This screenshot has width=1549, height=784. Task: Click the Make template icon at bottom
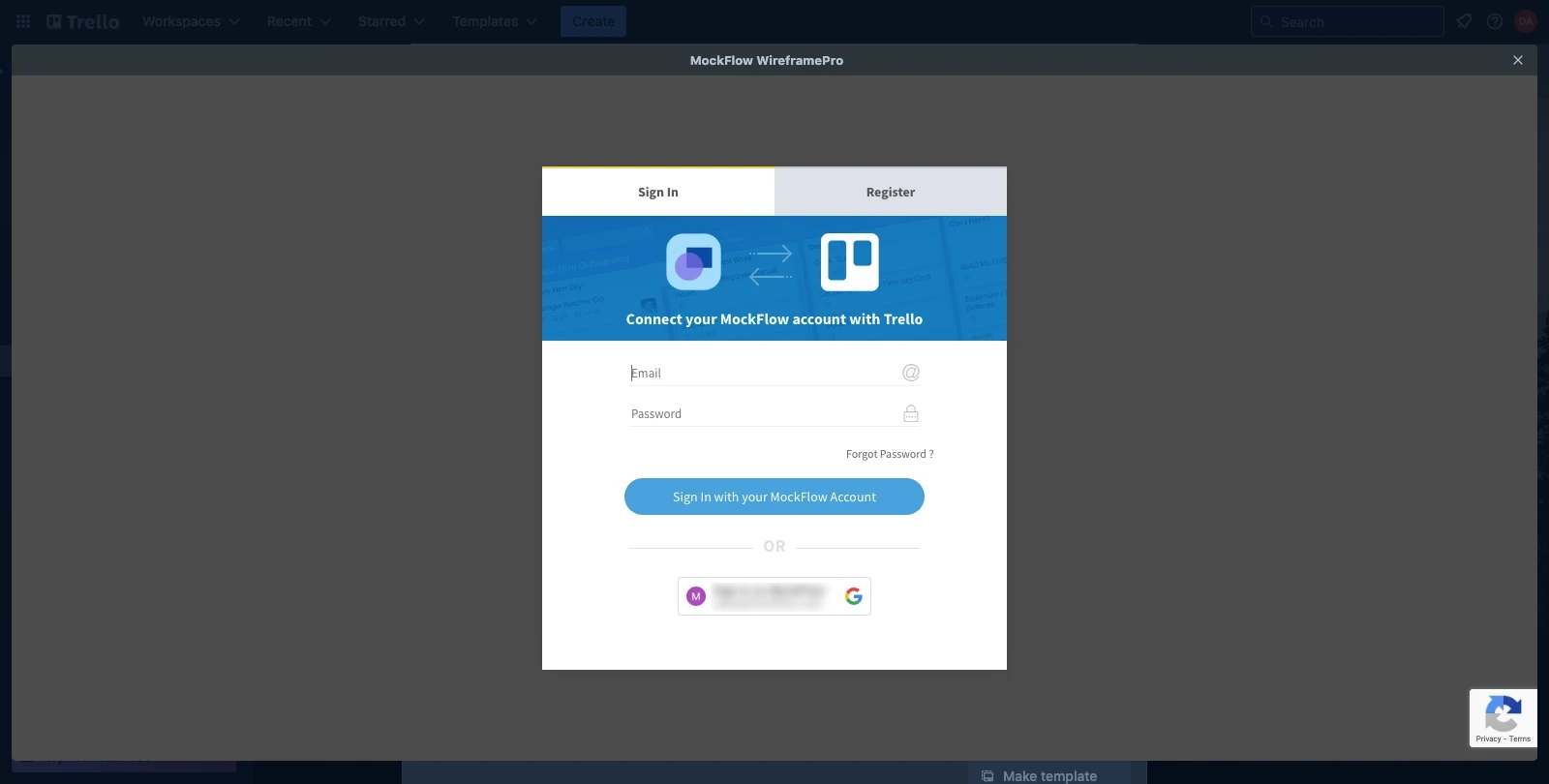pyautogui.click(x=987, y=776)
